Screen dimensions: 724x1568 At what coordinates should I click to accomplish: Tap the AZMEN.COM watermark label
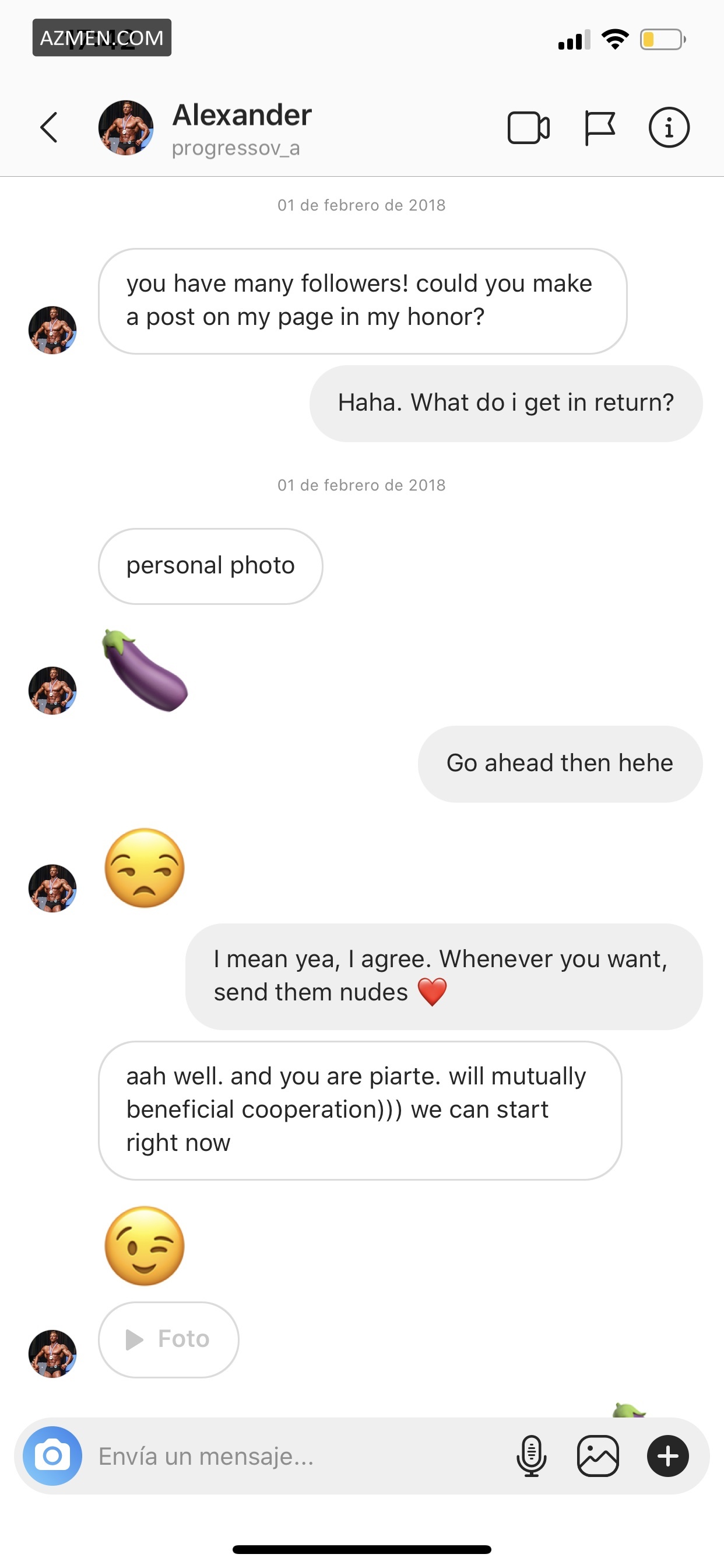tap(101, 38)
